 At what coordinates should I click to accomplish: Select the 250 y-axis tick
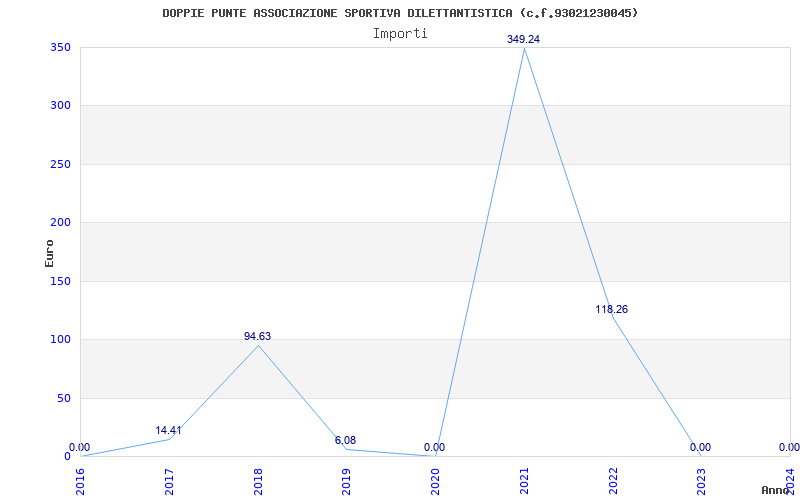(x=60, y=165)
